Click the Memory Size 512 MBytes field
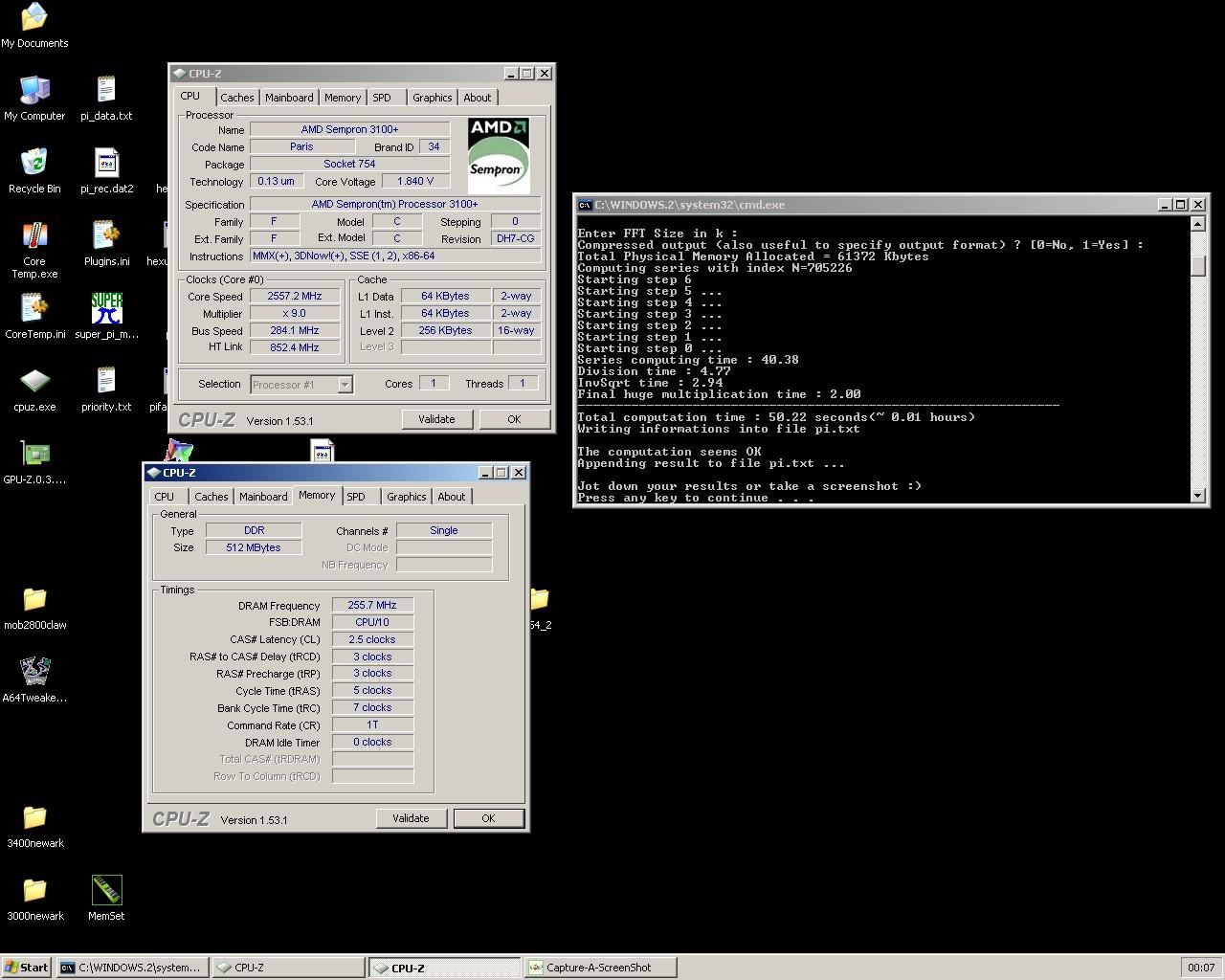The image size is (1225, 980). [254, 547]
